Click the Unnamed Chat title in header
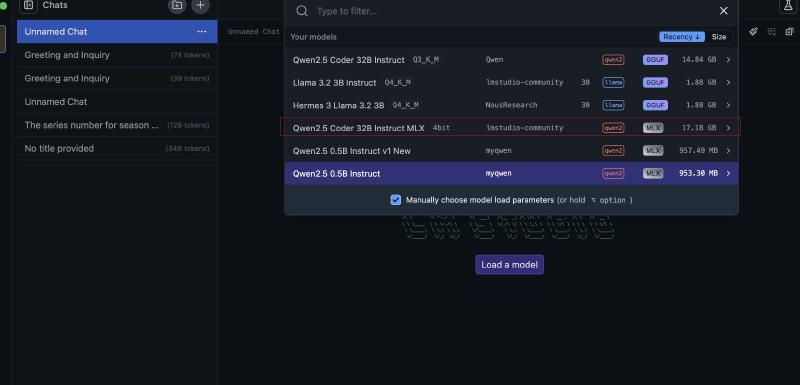 coord(254,32)
